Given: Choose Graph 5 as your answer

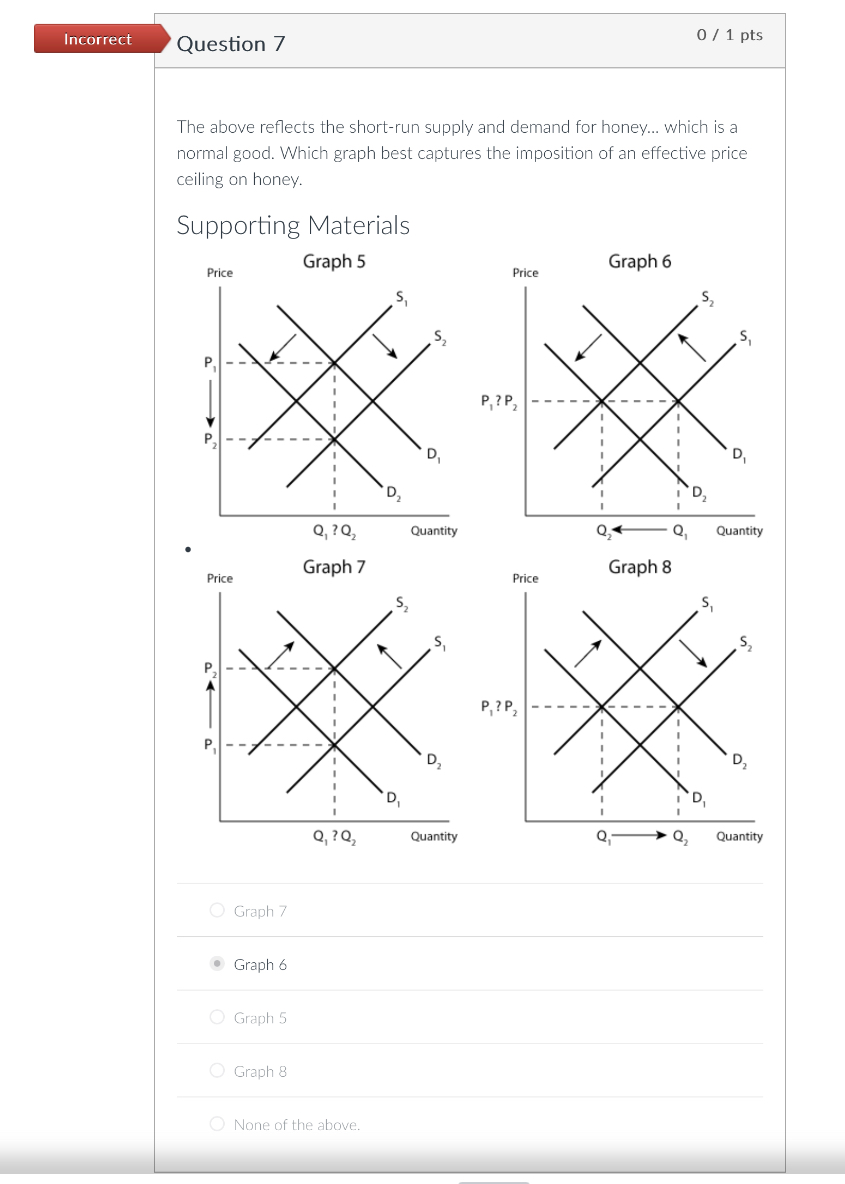Looking at the screenshot, I should [215, 1017].
